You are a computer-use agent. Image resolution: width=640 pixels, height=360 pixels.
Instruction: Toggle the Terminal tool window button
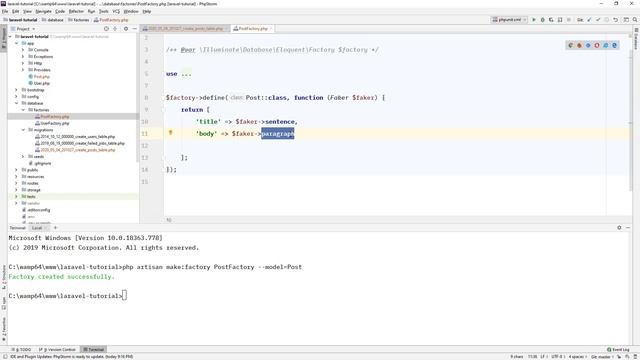click(x=93, y=350)
